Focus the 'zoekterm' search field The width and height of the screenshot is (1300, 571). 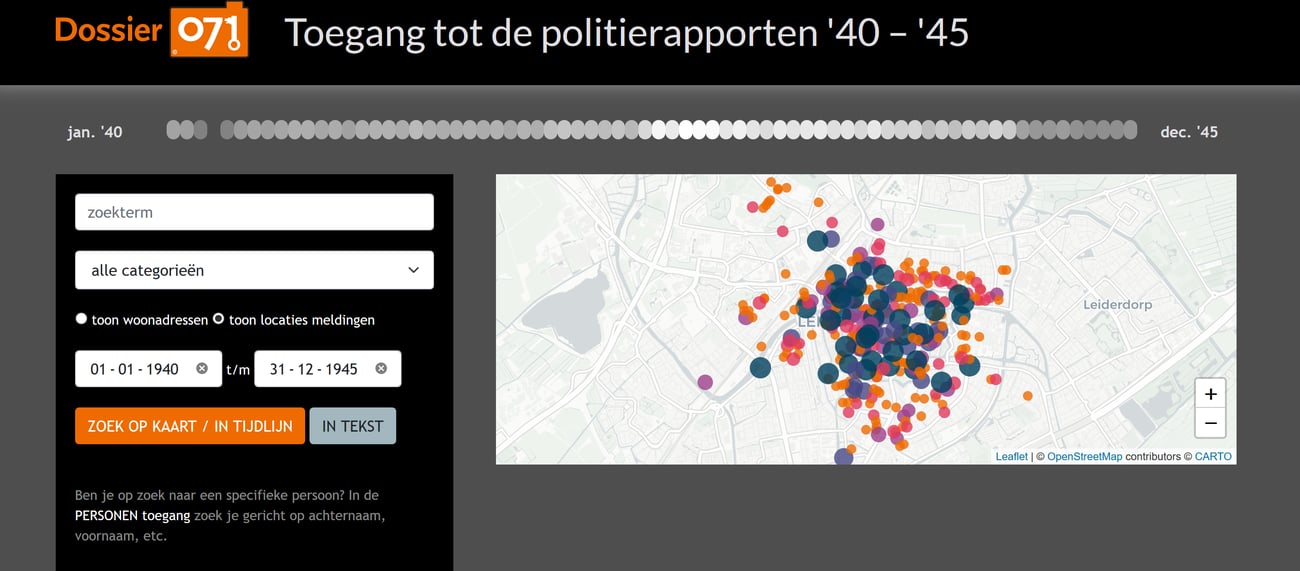(254, 212)
